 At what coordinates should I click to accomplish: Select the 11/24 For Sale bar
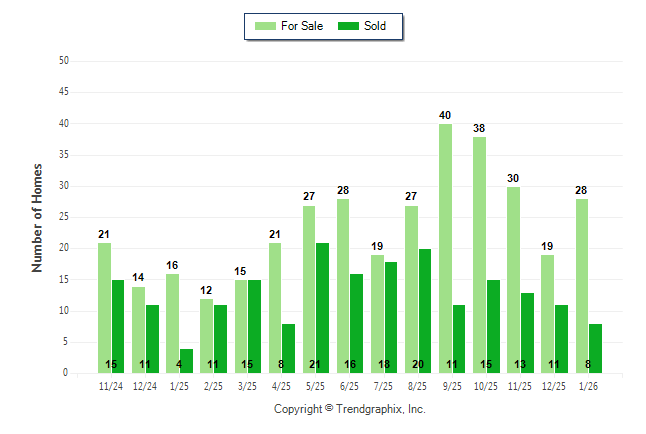[x=104, y=308]
